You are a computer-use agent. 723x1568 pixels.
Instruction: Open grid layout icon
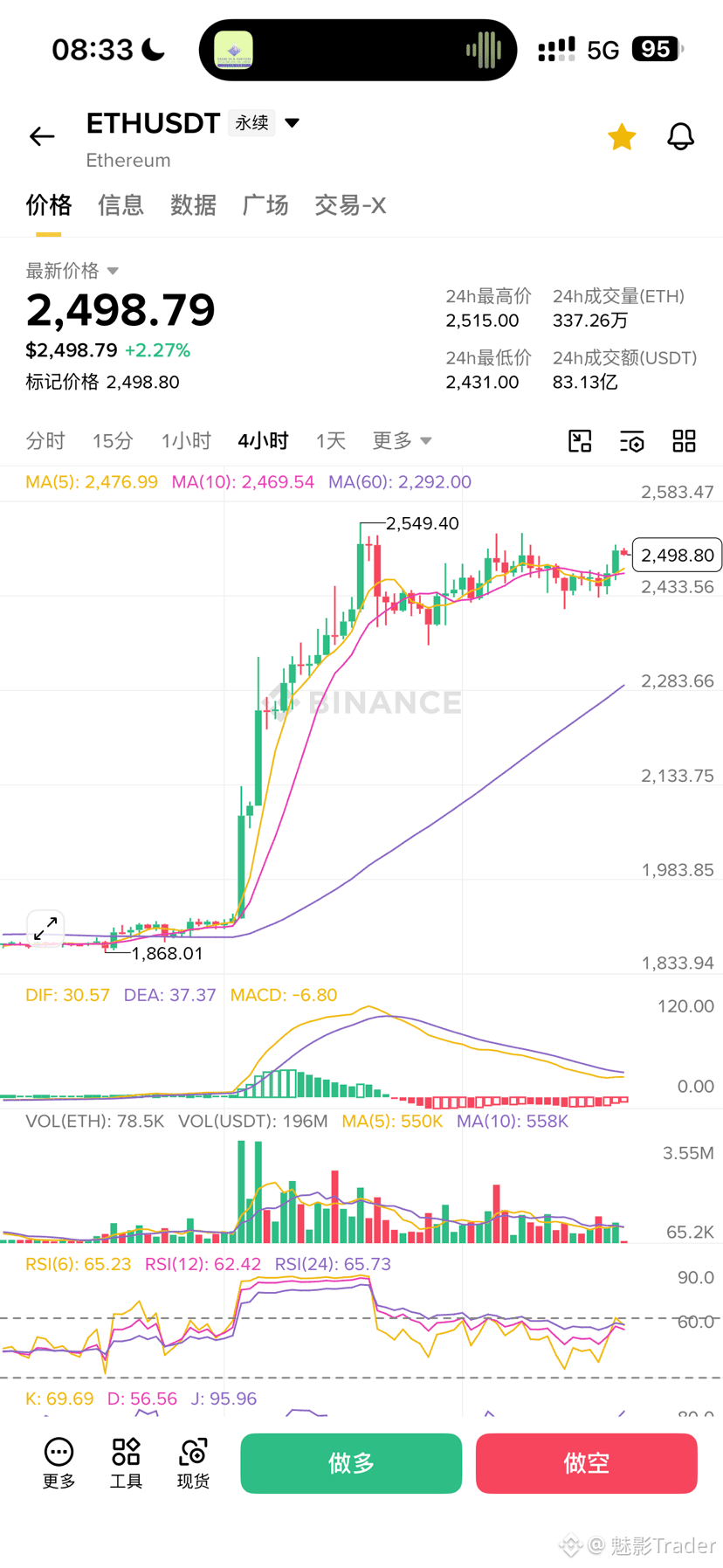685,441
